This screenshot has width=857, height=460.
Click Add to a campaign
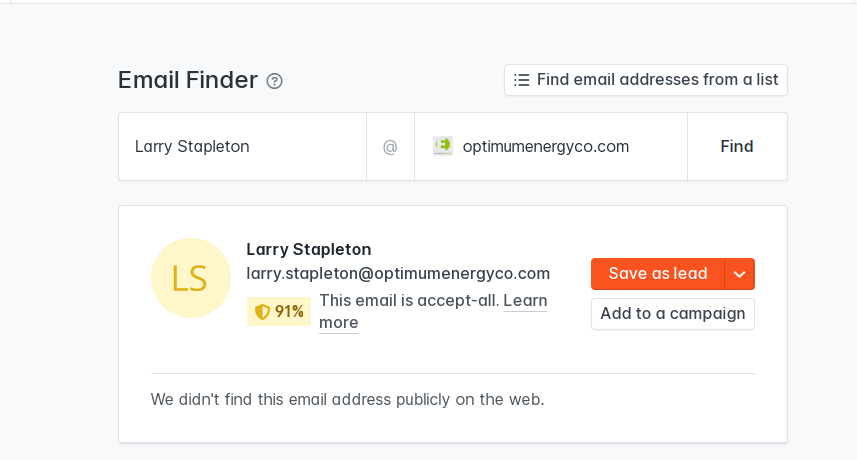tap(672, 314)
